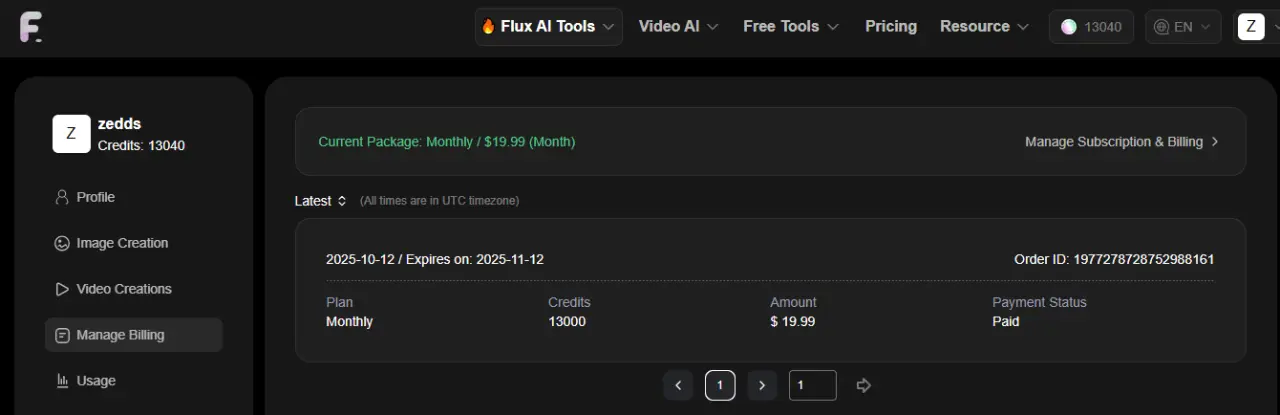Click the go-to-page arrow icon
Viewport: 1280px width, 415px height.
tap(864, 385)
